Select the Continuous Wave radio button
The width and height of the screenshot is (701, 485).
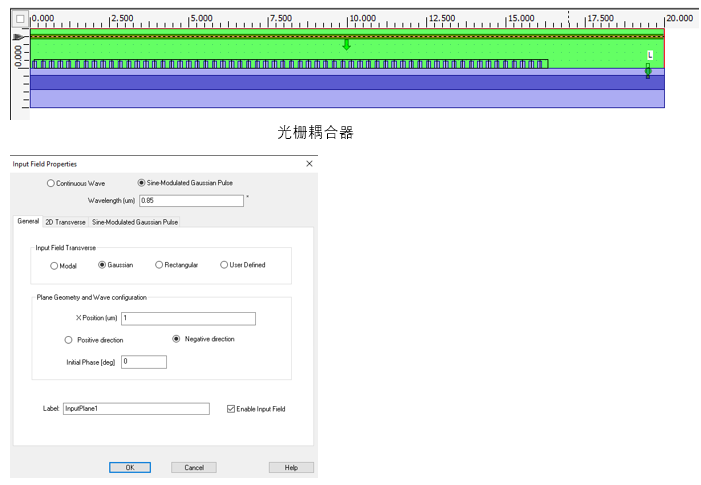(51, 183)
